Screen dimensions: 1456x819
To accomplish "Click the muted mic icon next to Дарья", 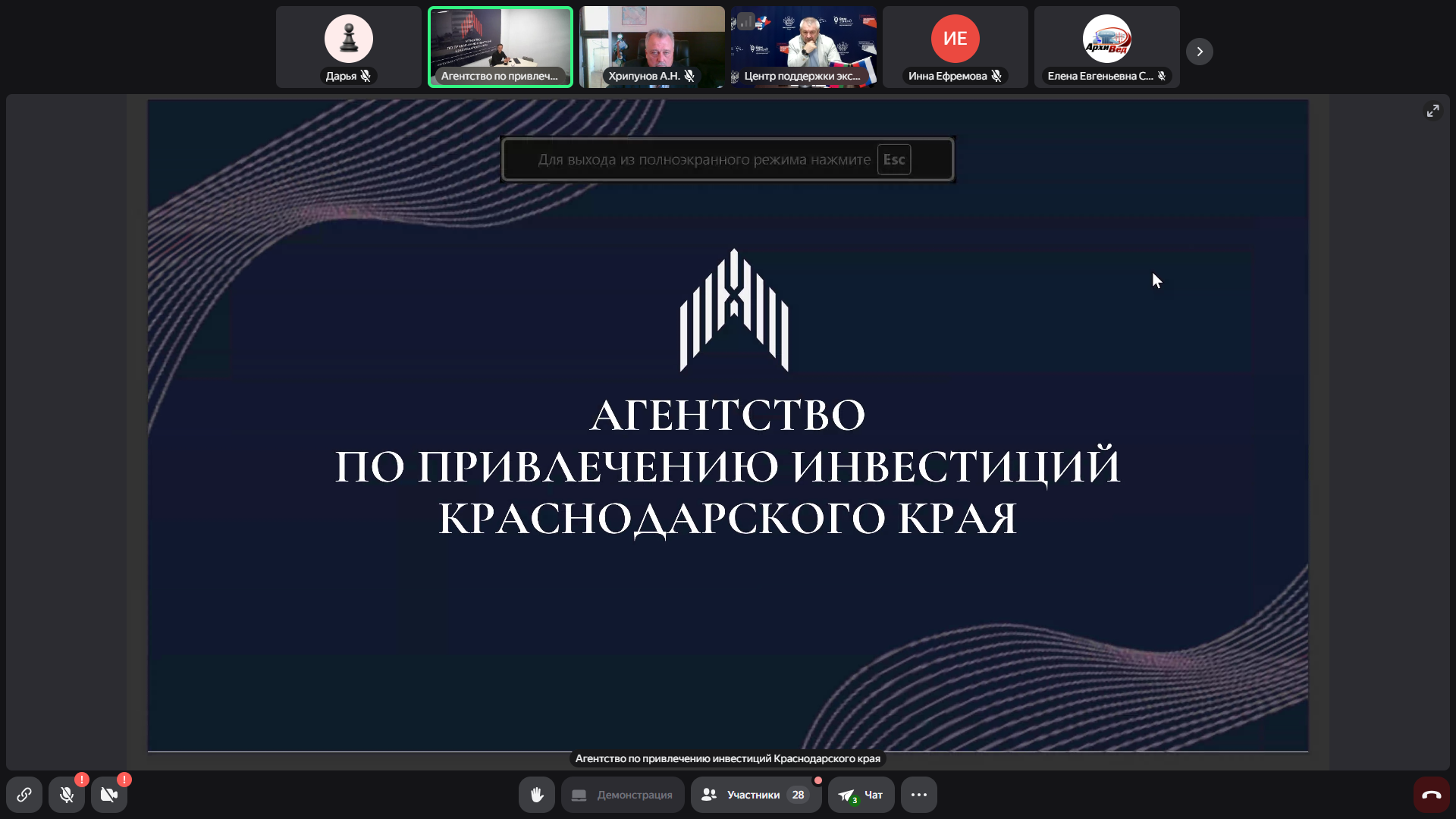I will click(x=366, y=76).
